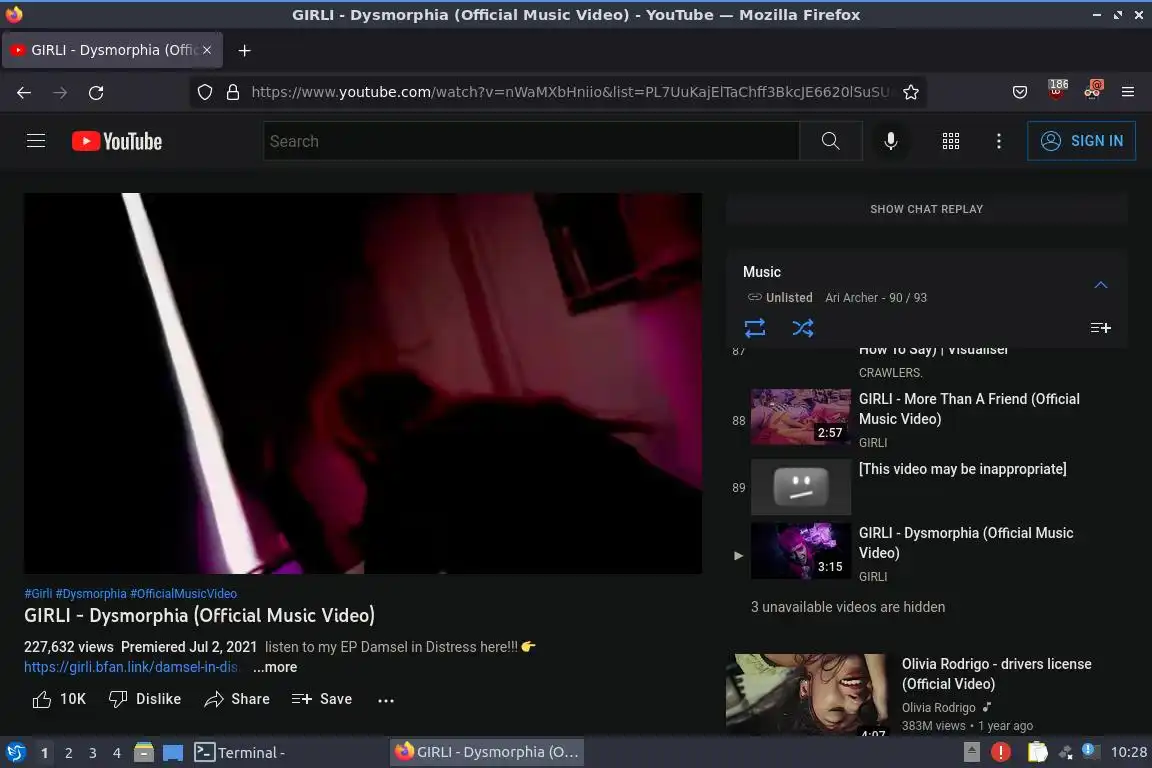Open the Firefox accounts extension icon

(1093, 90)
